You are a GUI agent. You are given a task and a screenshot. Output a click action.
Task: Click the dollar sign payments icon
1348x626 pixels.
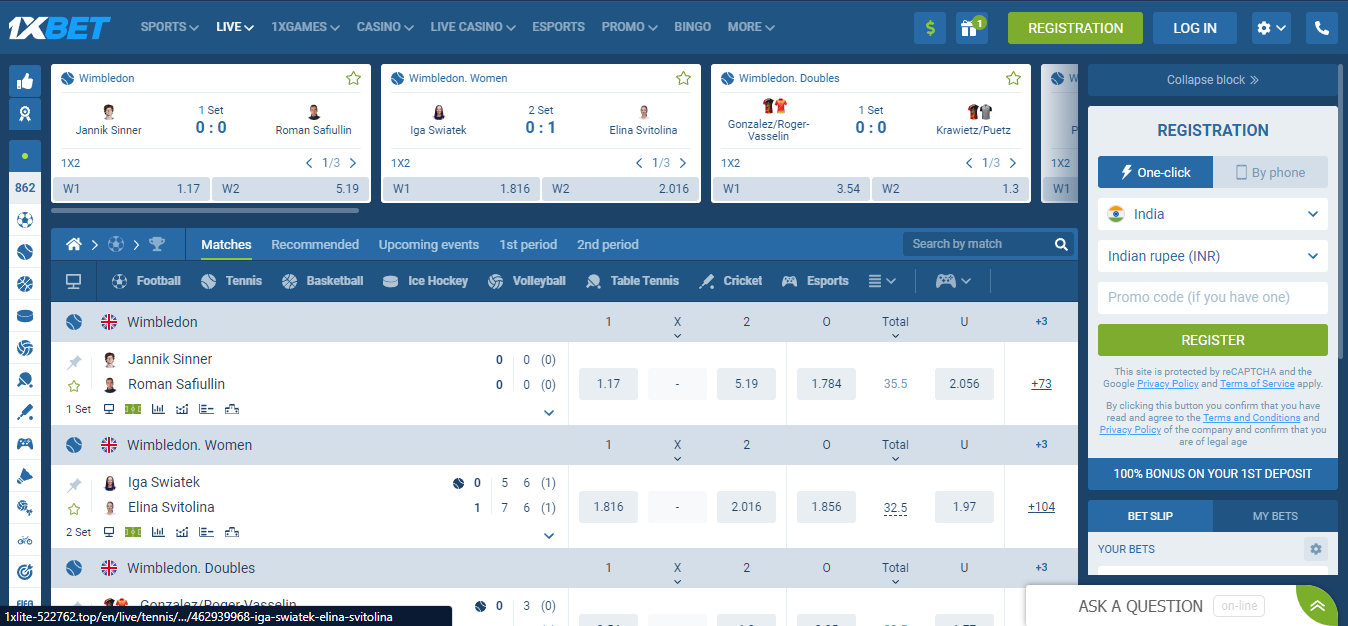pyautogui.click(x=930, y=28)
